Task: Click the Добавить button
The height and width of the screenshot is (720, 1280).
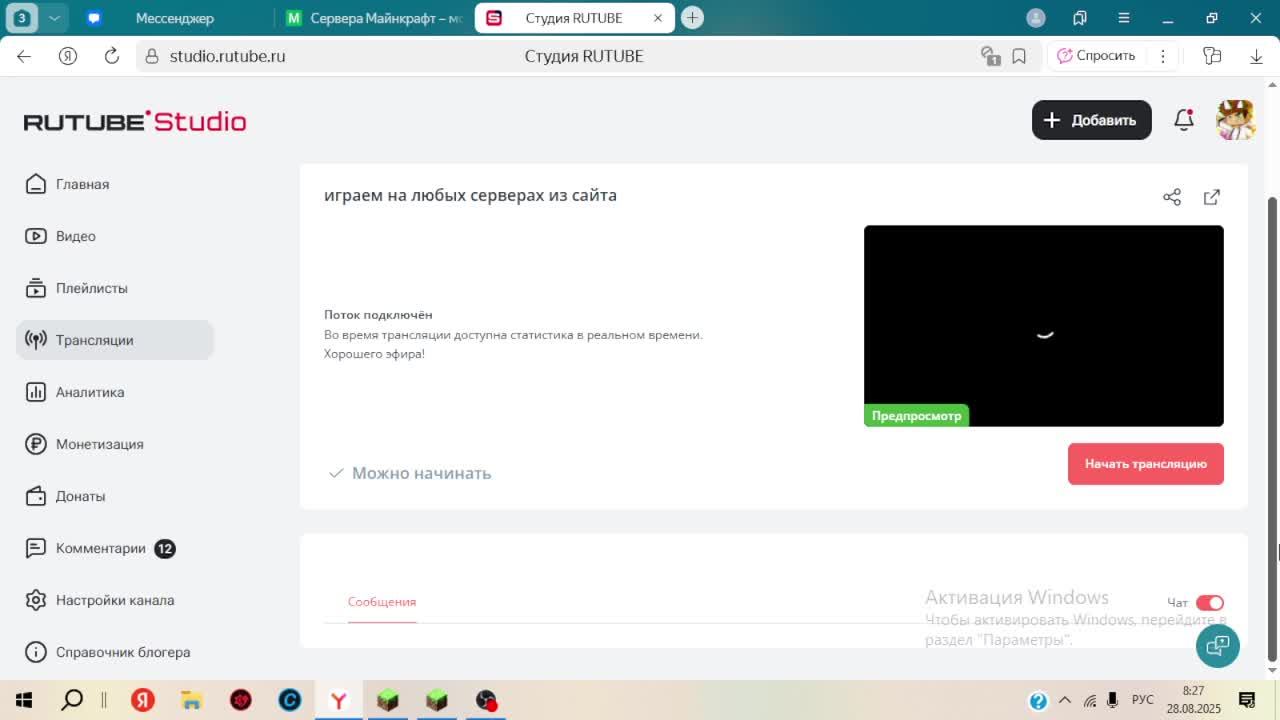Action: 1092,120
